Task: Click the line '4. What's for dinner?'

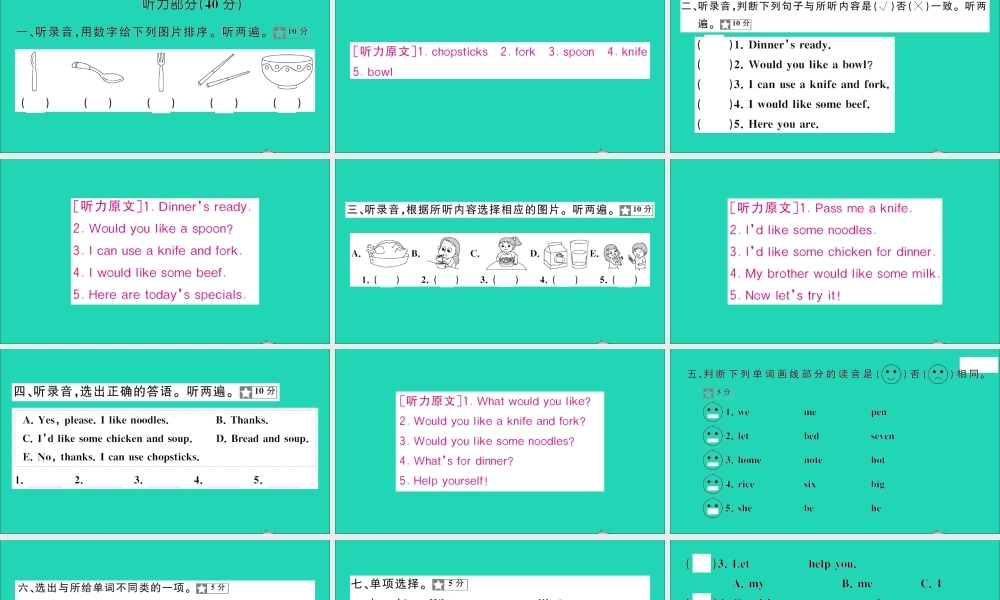Action: pyautogui.click(x=456, y=461)
